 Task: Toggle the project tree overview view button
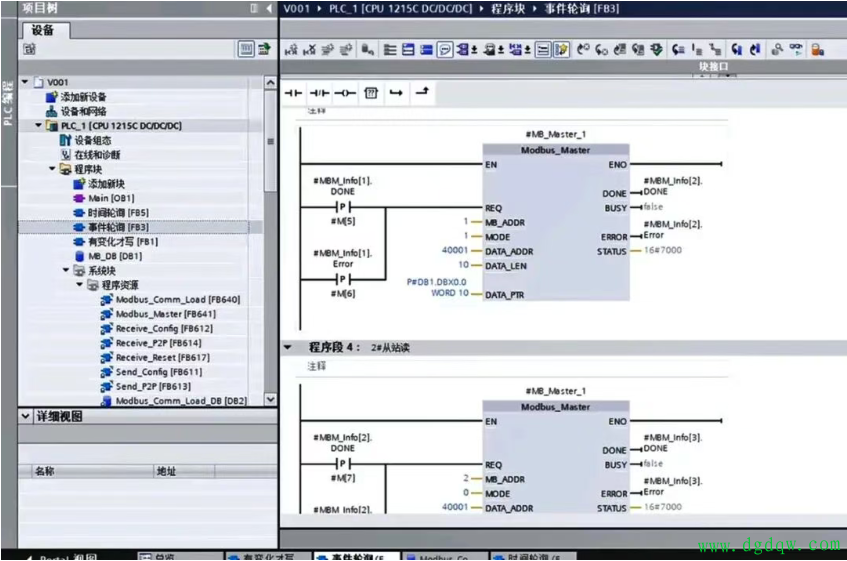(x=246, y=49)
